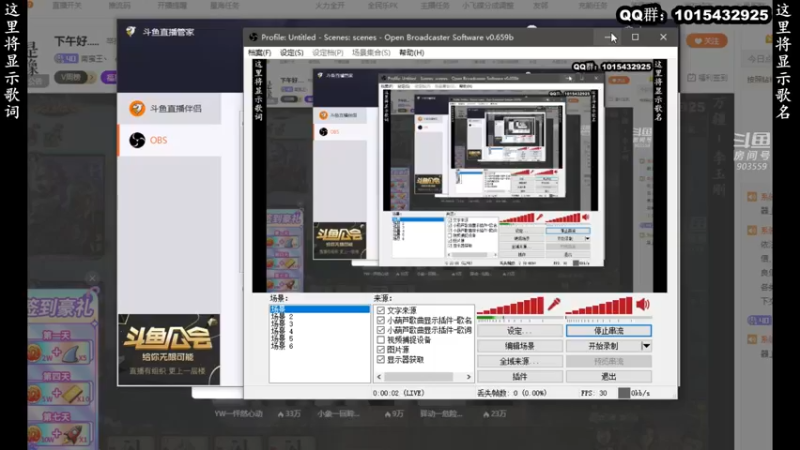Click the speaker mute icon in OBS
Screen dimensions: 800x450
click(643, 305)
